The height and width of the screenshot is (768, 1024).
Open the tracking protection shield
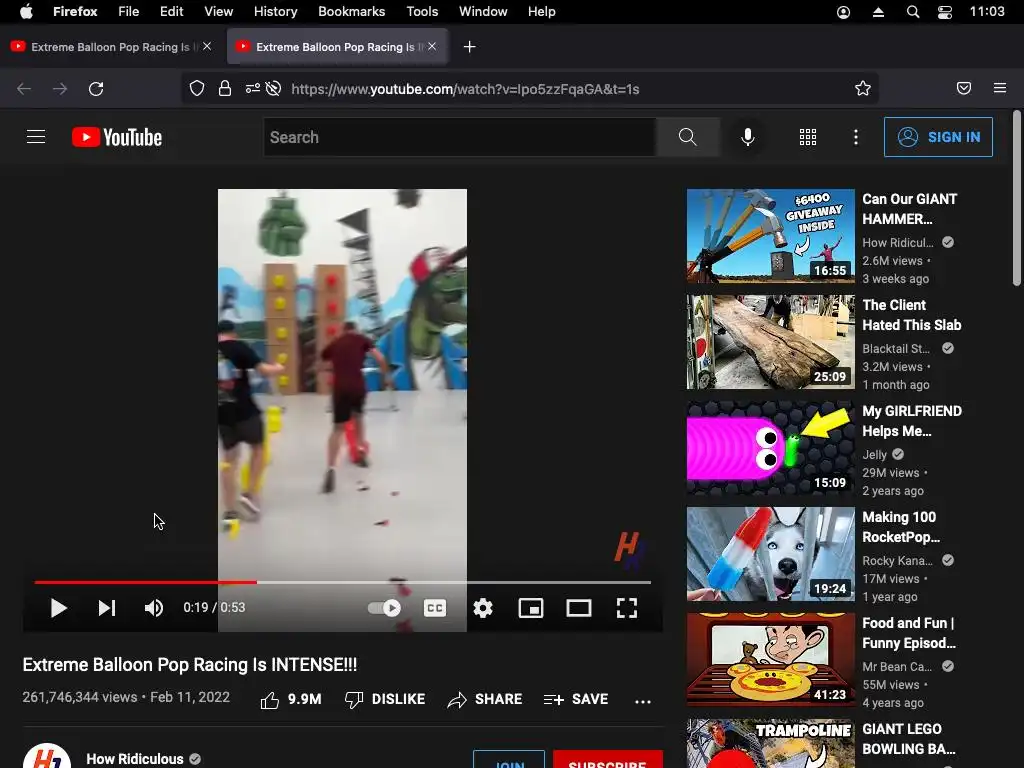(197, 89)
